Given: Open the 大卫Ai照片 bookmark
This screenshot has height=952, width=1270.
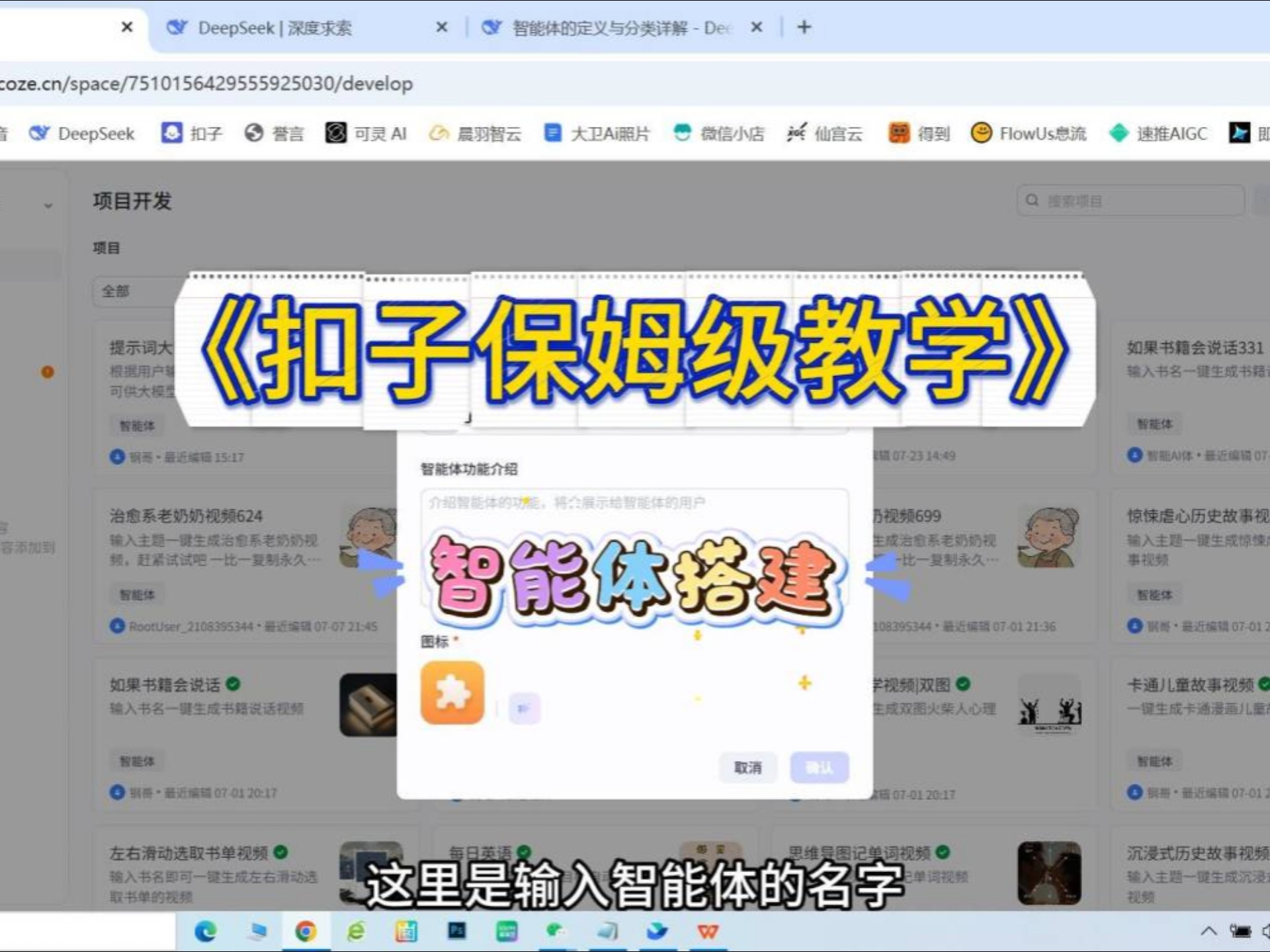Looking at the screenshot, I should [x=597, y=134].
